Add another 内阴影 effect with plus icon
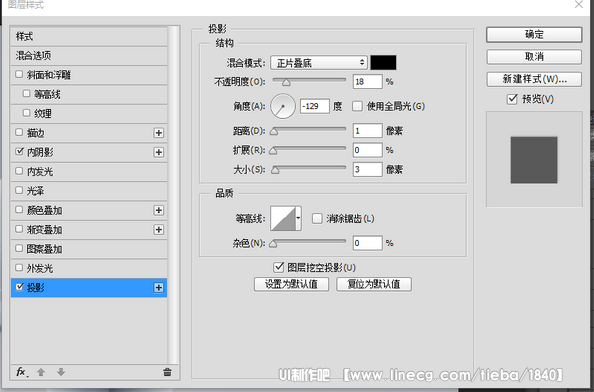Viewport: 594px width, 392px height. coord(159,152)
